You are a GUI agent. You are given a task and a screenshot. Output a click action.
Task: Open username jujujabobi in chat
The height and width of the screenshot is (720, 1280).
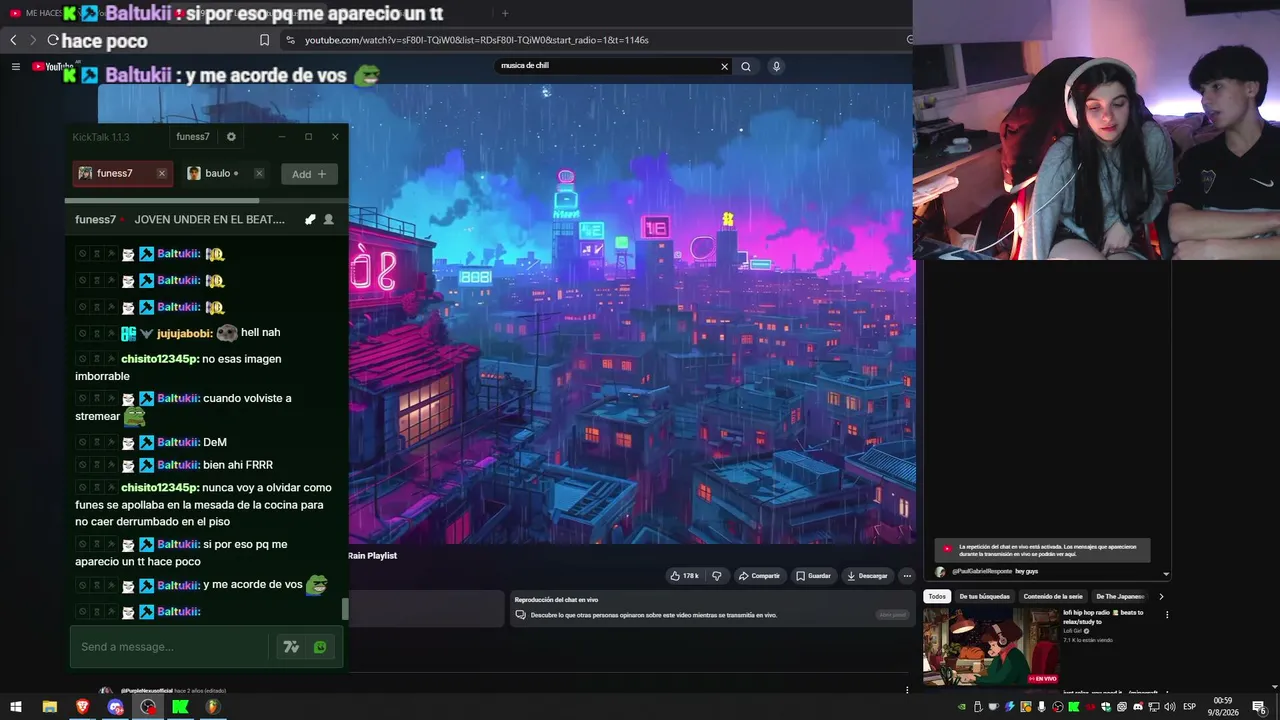tap(183, 333)
